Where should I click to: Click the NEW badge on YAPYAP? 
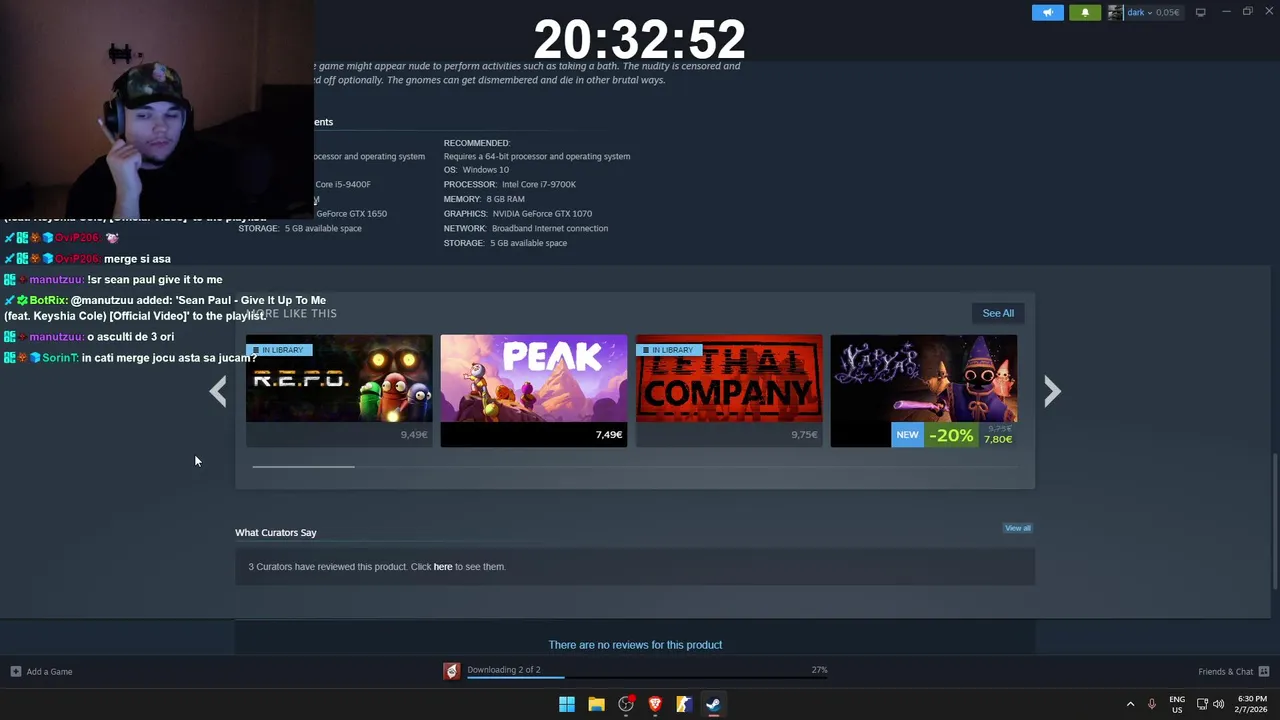click(907, 435)
